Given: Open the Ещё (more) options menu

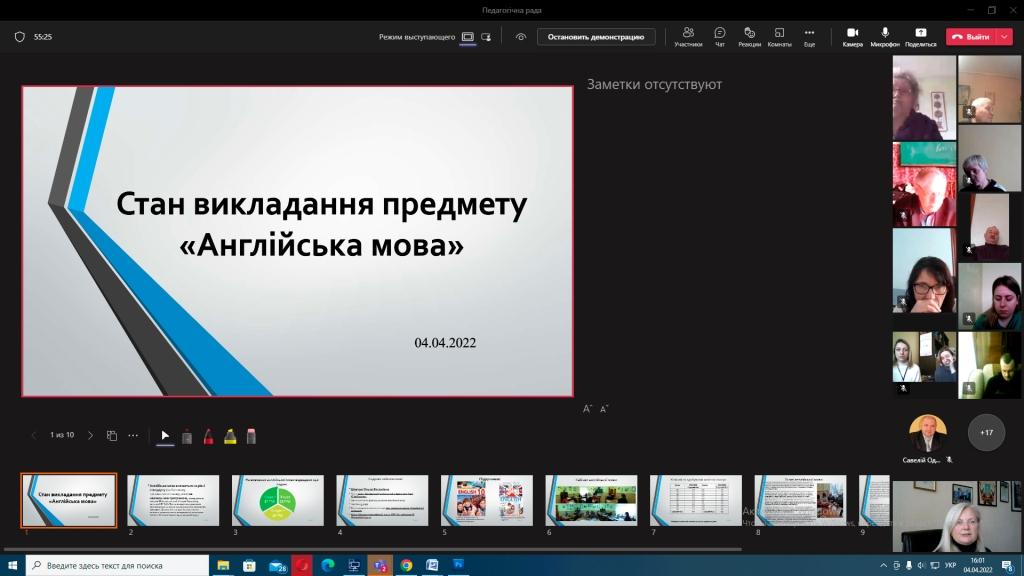Looking at the screenshot, I should 809,36.
